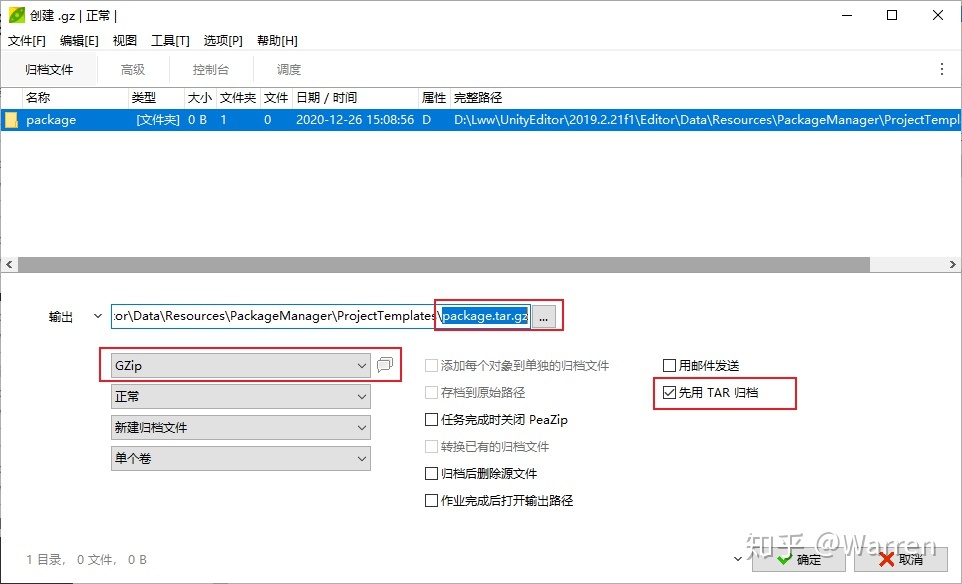Open the 新建归档文件 dropdown
962x584 pixels.
coord(240,428)
